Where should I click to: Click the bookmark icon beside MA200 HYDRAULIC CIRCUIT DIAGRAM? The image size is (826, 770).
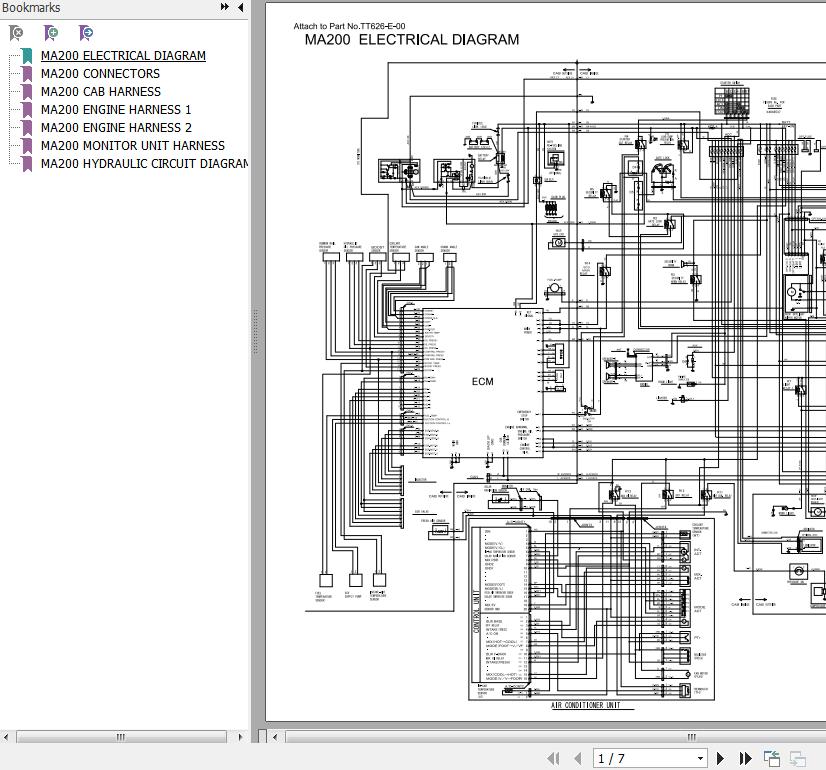(x=27, y=164)
